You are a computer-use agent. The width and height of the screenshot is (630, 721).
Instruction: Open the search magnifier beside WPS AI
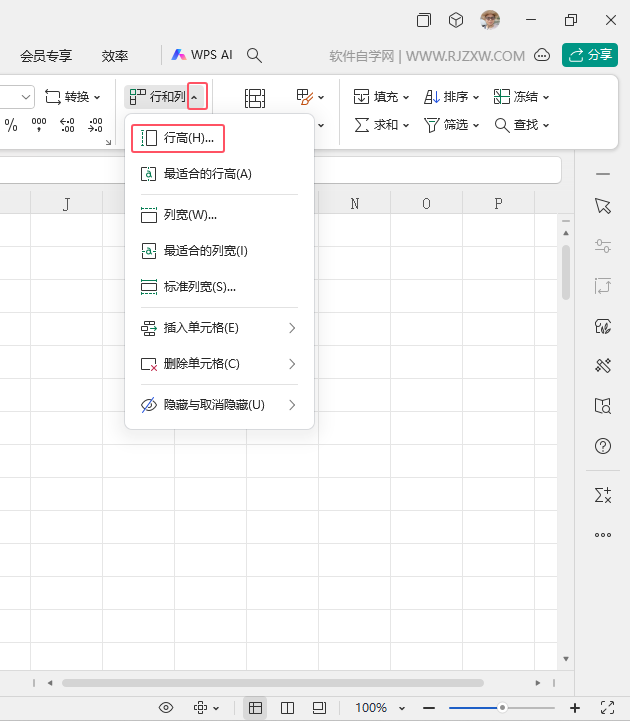pos(254,56)
